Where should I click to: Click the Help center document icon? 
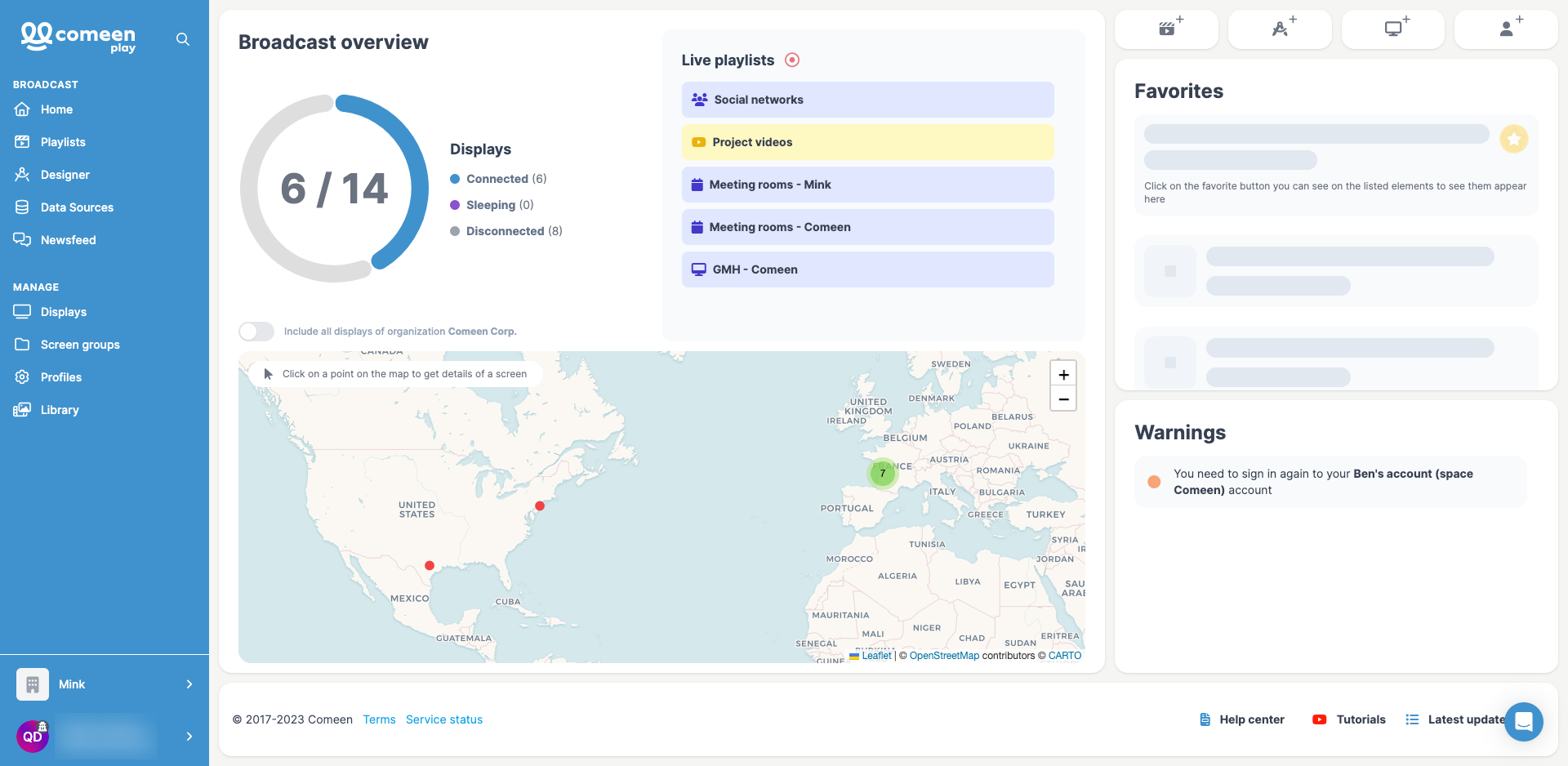pos(1205,719)
